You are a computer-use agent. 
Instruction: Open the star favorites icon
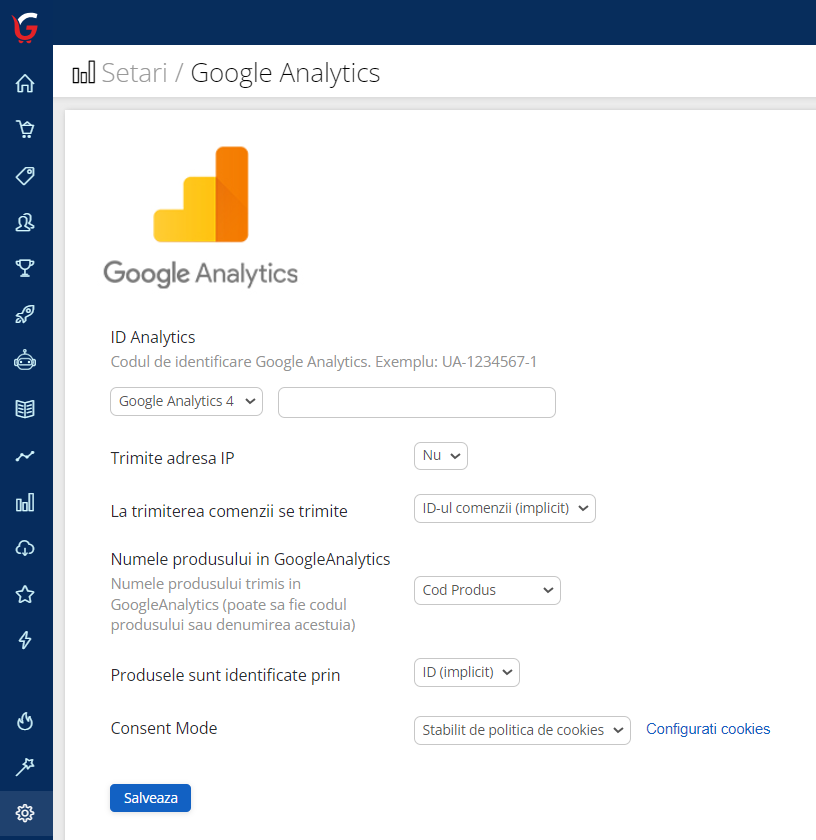tap(25, 595)
